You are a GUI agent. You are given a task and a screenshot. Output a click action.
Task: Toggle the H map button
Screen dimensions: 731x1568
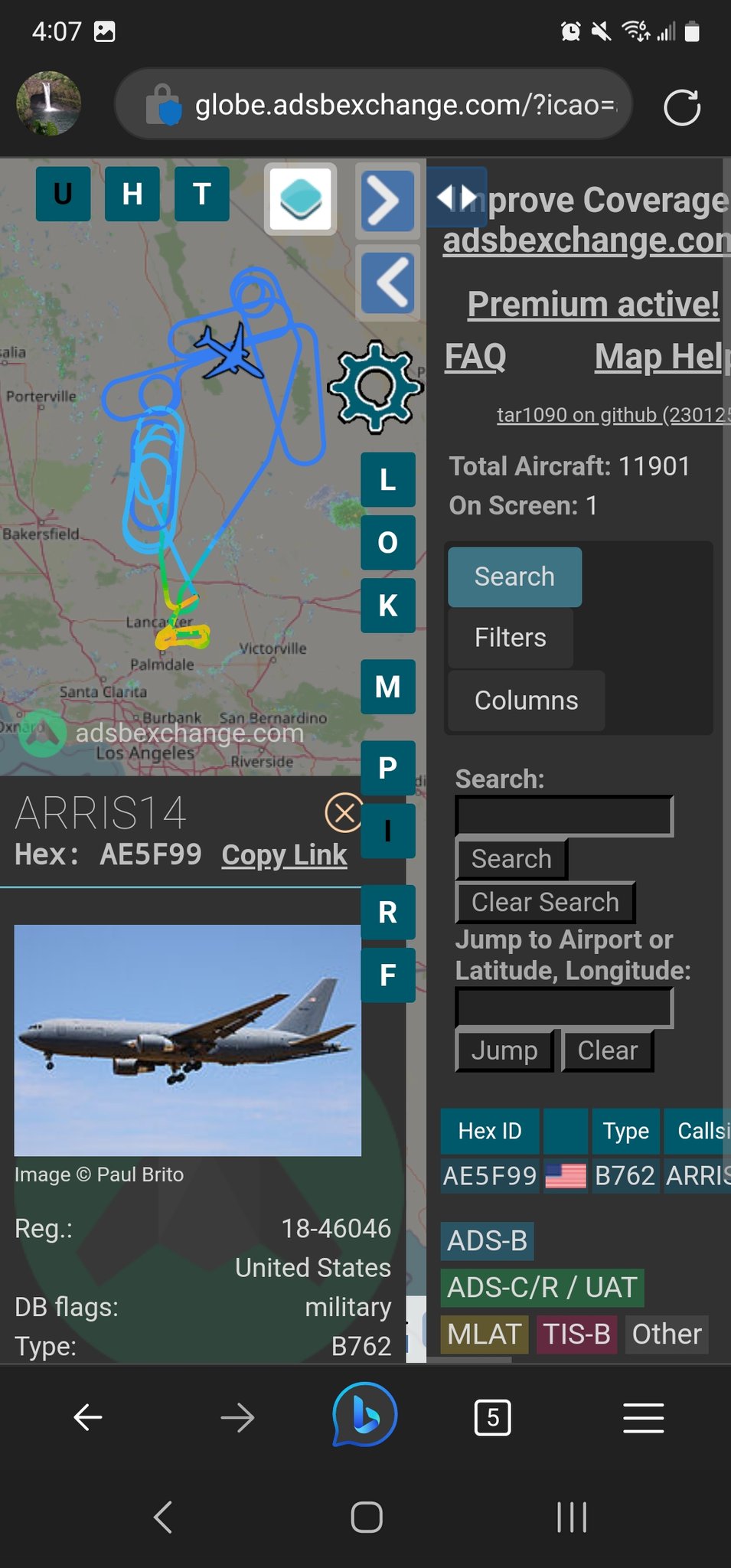132,194
